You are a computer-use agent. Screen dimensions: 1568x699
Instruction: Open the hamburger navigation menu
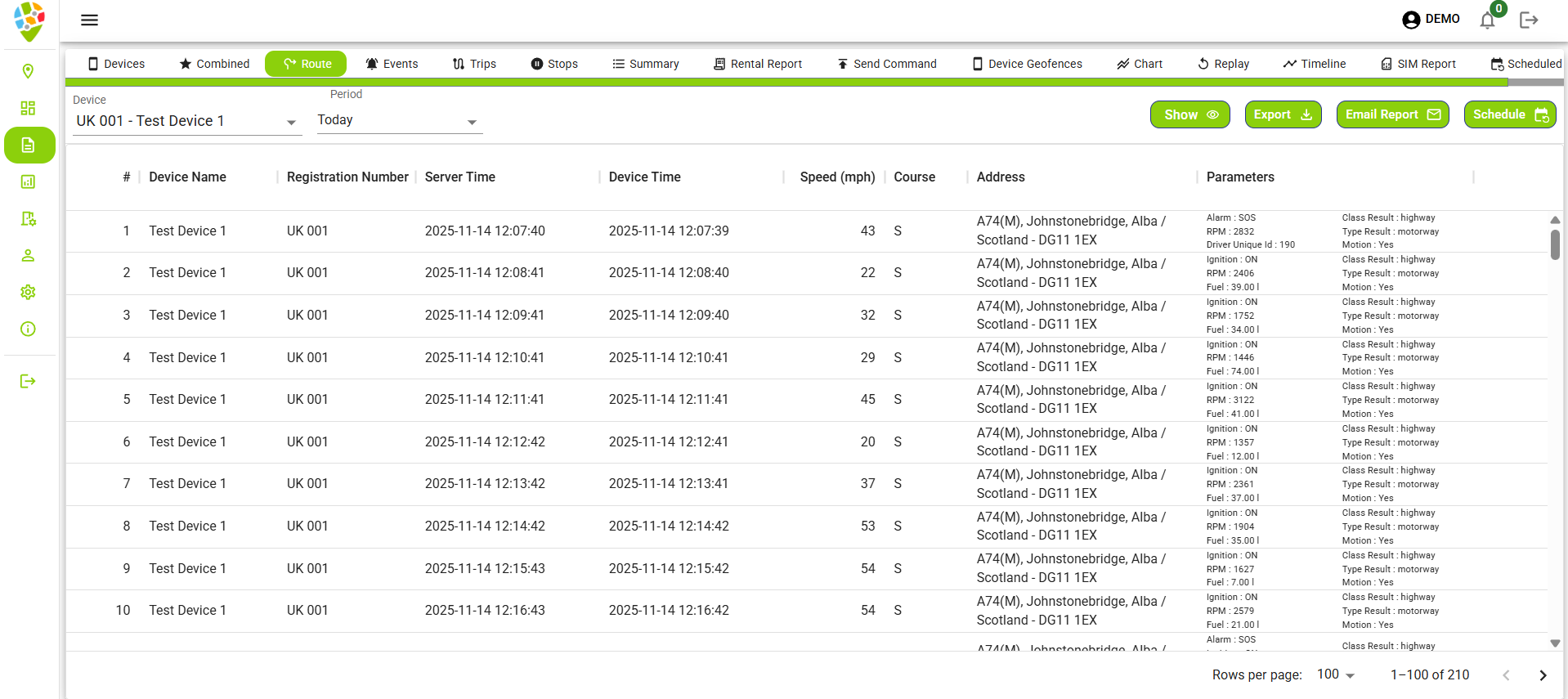89,20
